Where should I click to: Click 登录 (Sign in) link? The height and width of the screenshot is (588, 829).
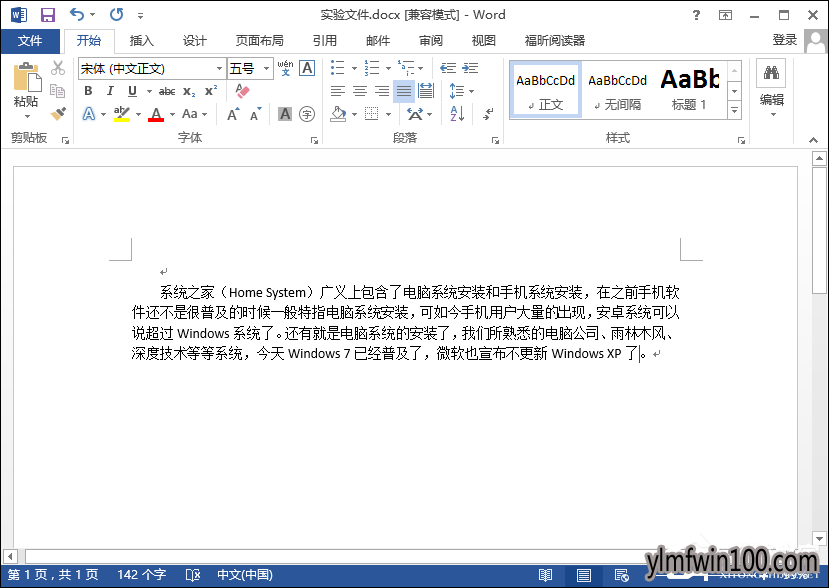point(785,40)
